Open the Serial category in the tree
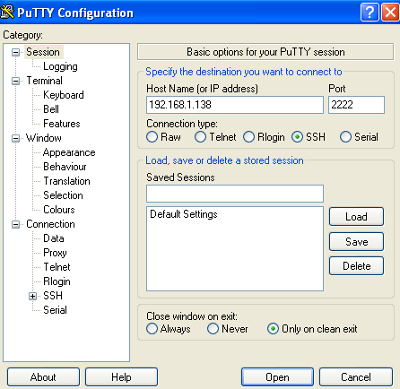 tap(55, 310)
